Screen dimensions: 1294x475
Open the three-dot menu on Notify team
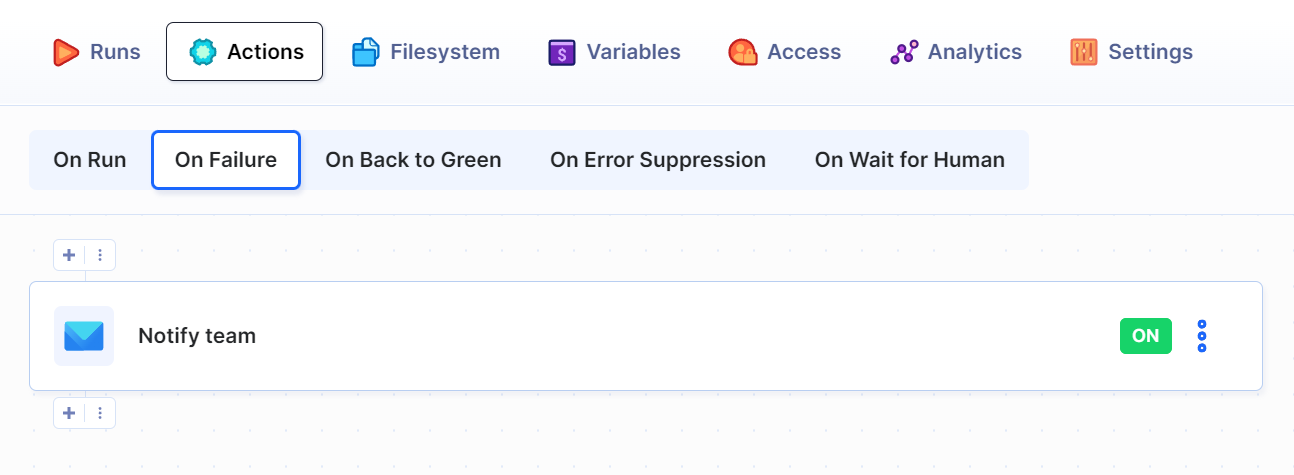coord(1202,336)
